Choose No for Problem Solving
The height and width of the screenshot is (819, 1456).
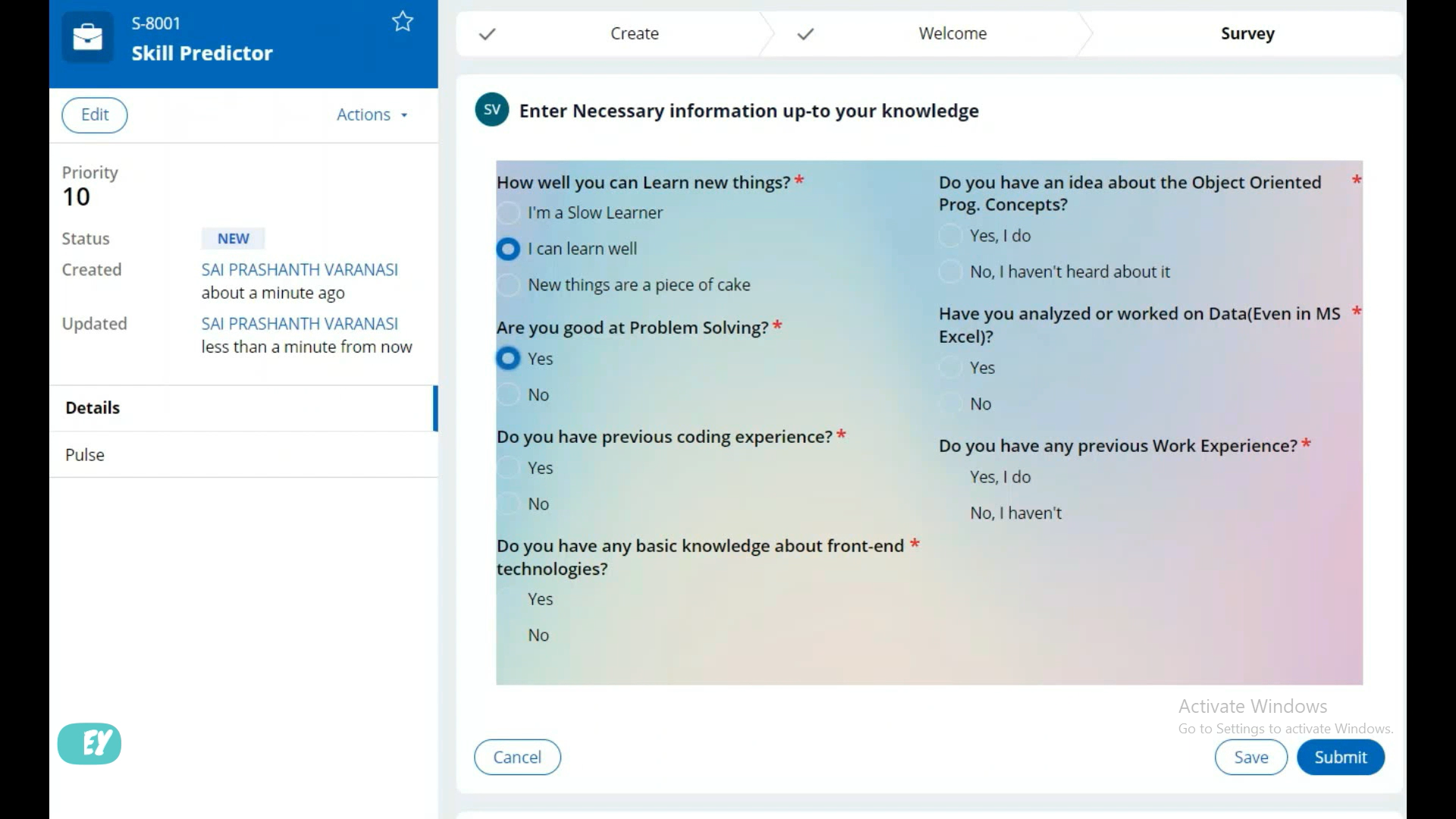(x=508, y=395)
